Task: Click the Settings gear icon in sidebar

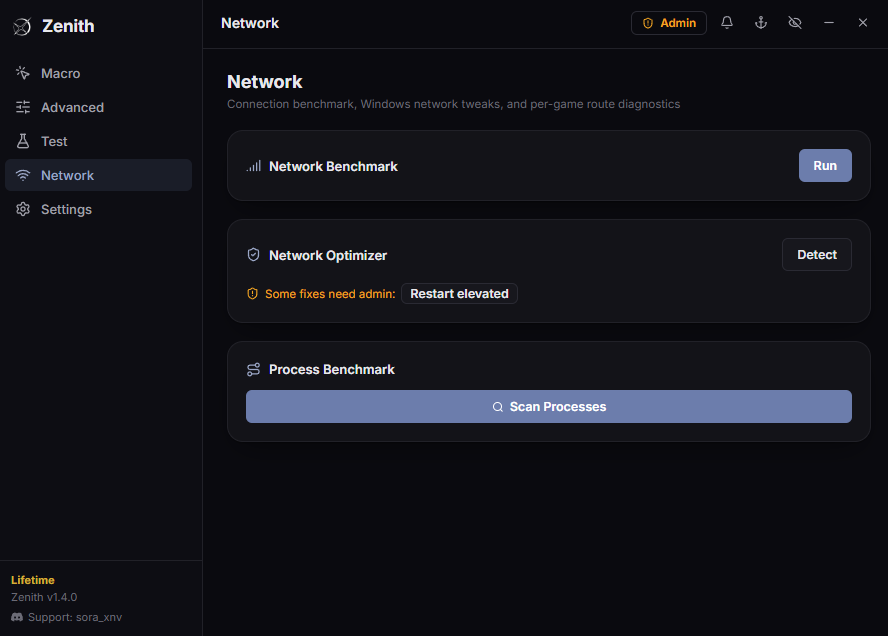Action: [23, 209]
